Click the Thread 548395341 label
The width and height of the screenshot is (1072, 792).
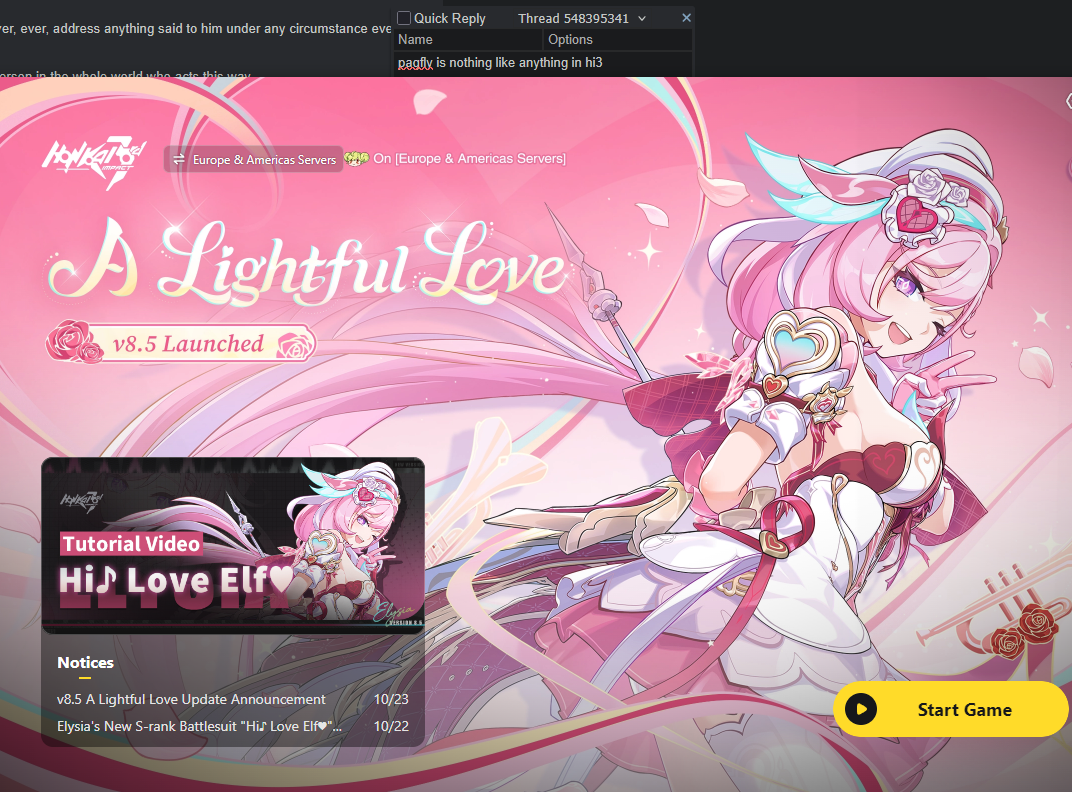click(573, 18)
